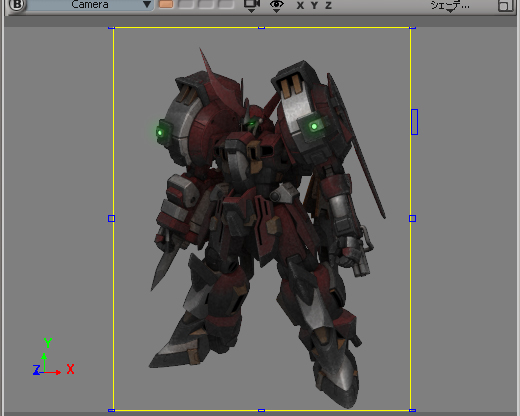This screenshot has width=520, height=416.
Task: Click the left-middle crop frame handle
Action: click(x=111, y=218)
